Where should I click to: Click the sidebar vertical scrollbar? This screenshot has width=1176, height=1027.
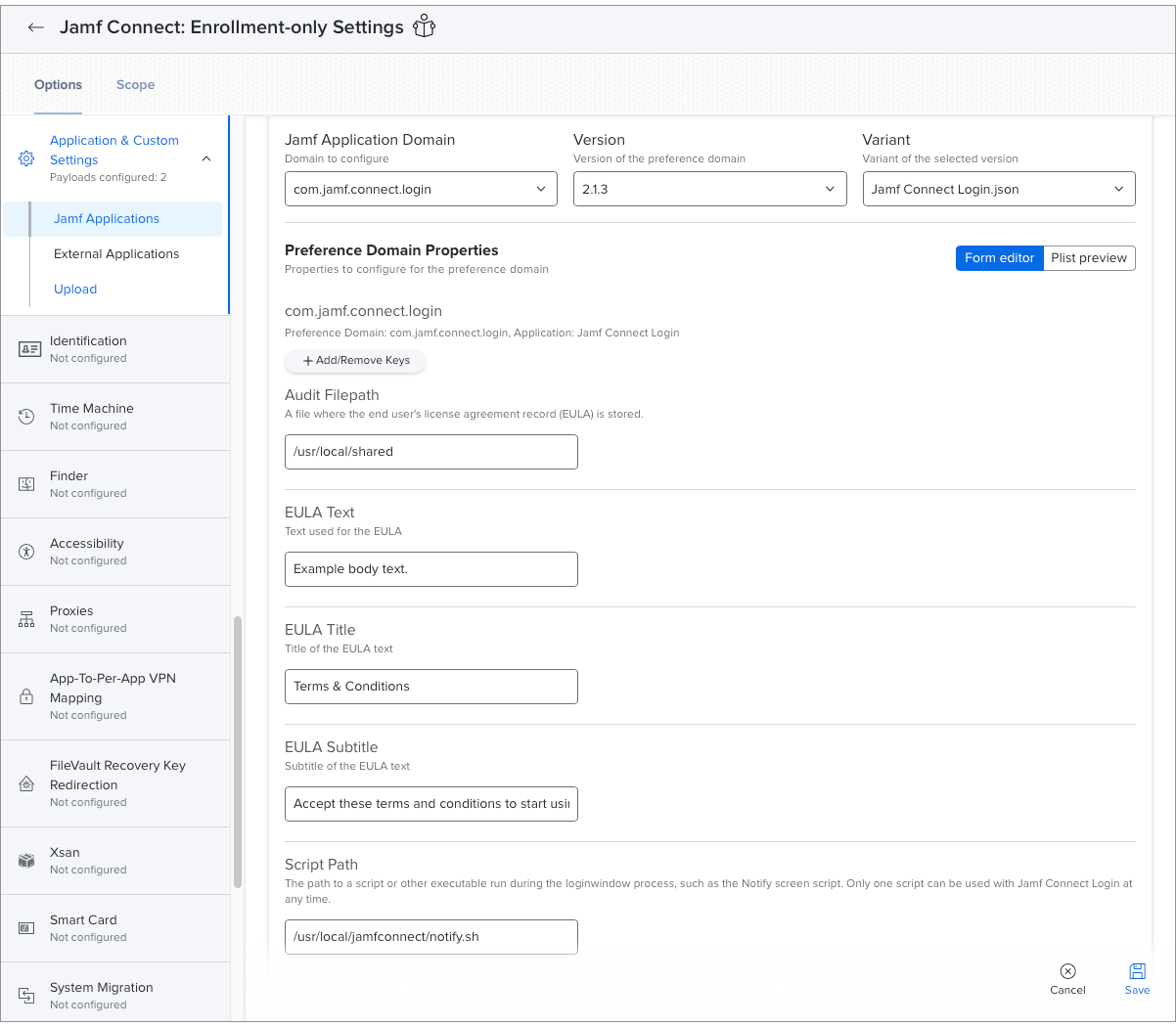point(238,752)
